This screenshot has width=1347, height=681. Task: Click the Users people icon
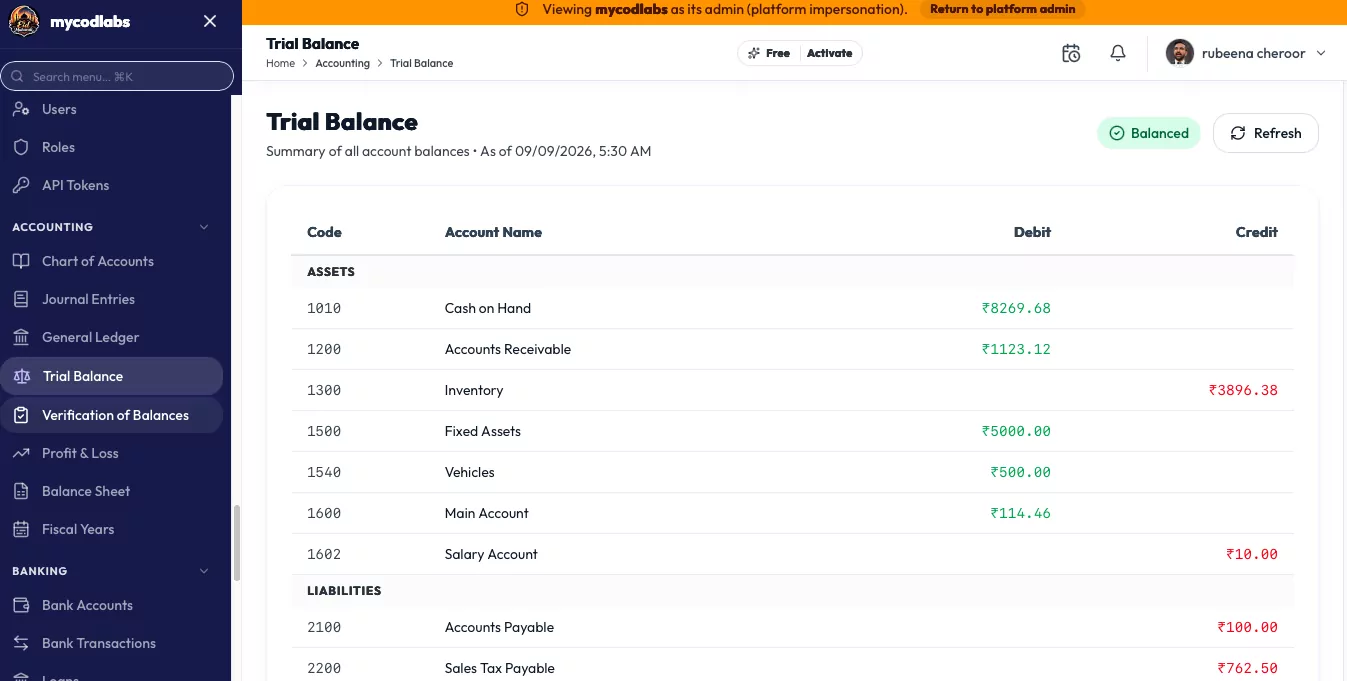(21, 109)
